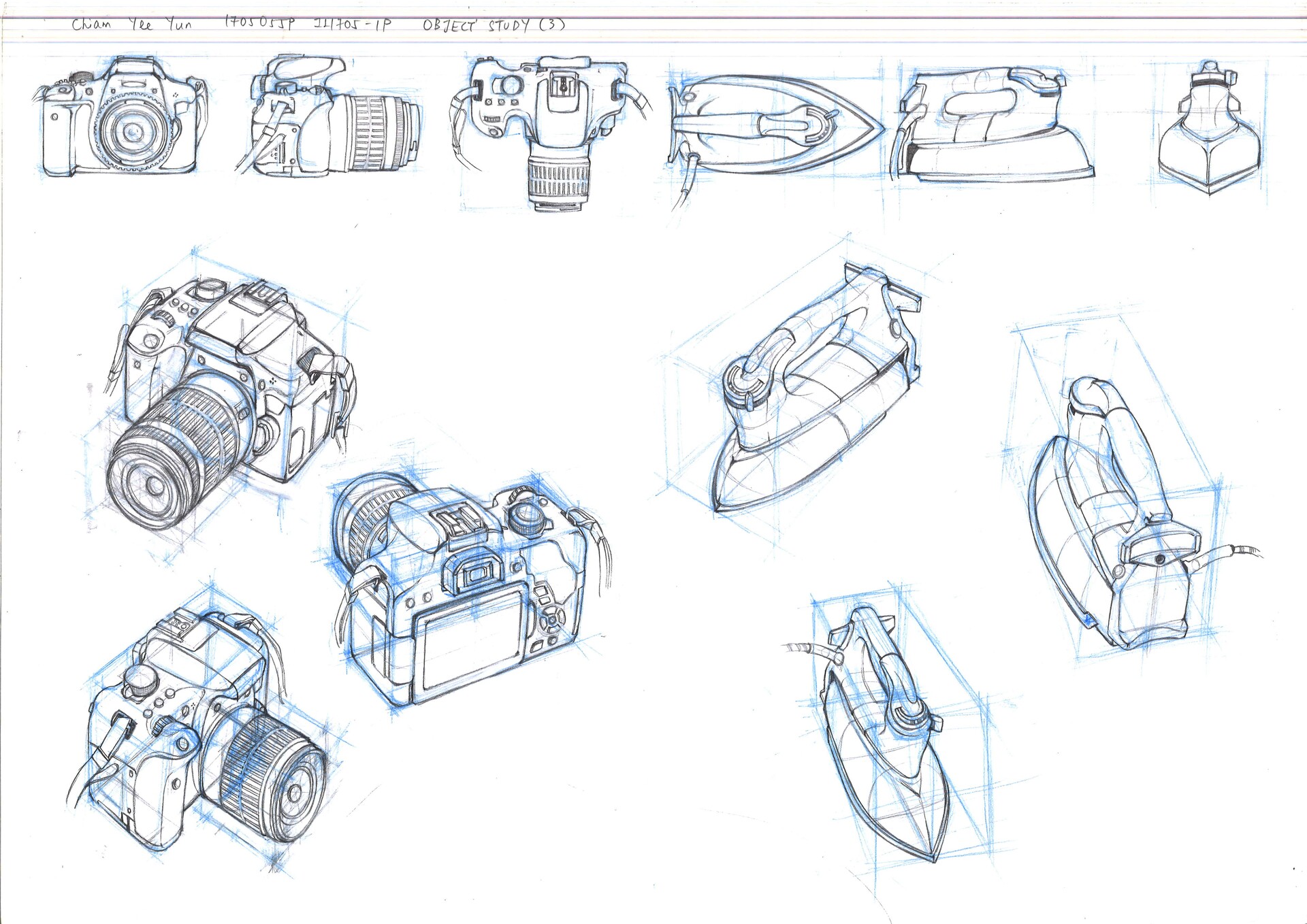
Task: Click the four-way control pad on rear camera
Action: click(x=553, y=619)
